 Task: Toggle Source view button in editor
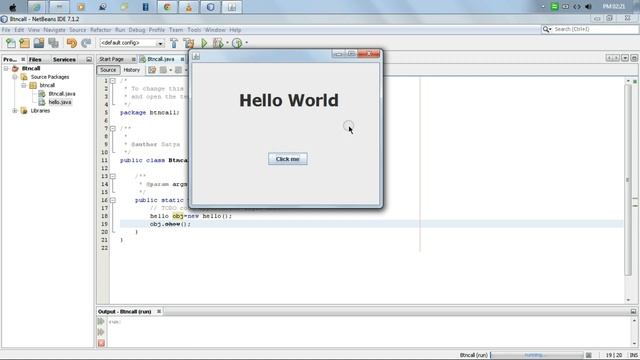(x=108, y=70)
